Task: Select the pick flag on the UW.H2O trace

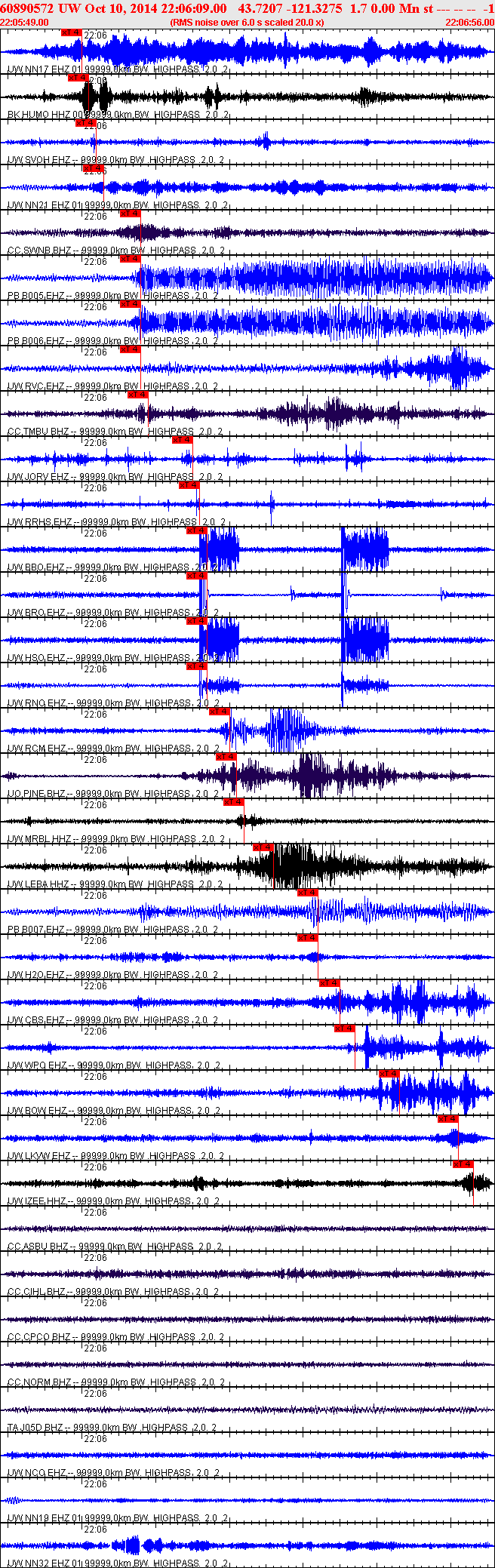Action: [x=308, y=938]
